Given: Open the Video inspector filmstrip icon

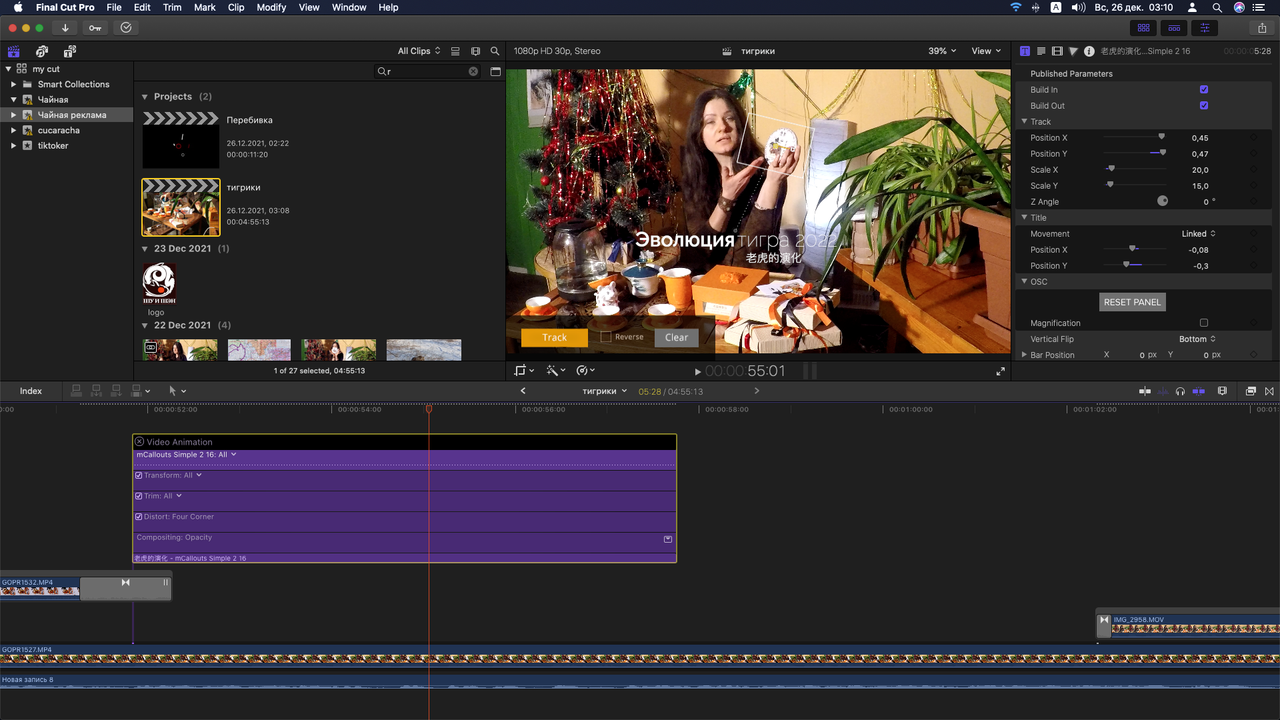Looking at the screenshot, I should click(x=1057, y=51).
